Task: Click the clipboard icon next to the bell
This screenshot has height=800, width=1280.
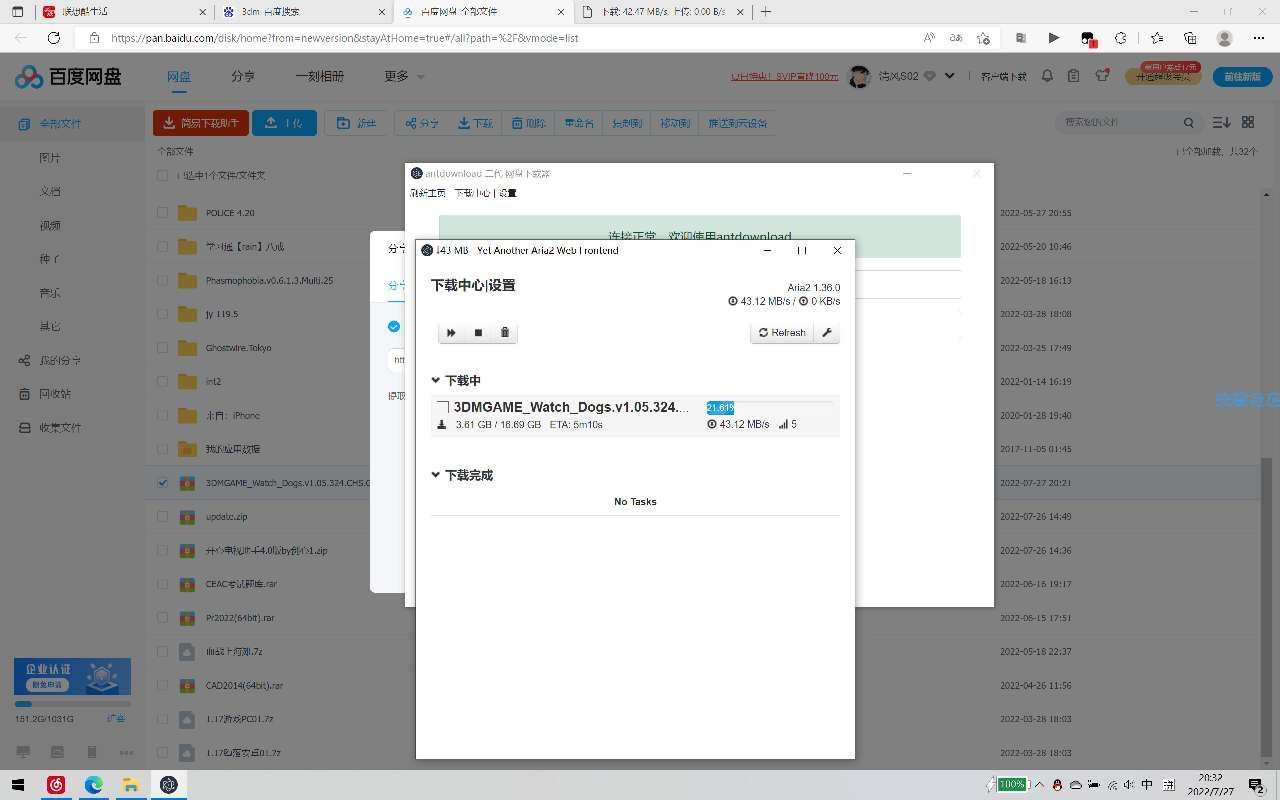Action: 1074,76
